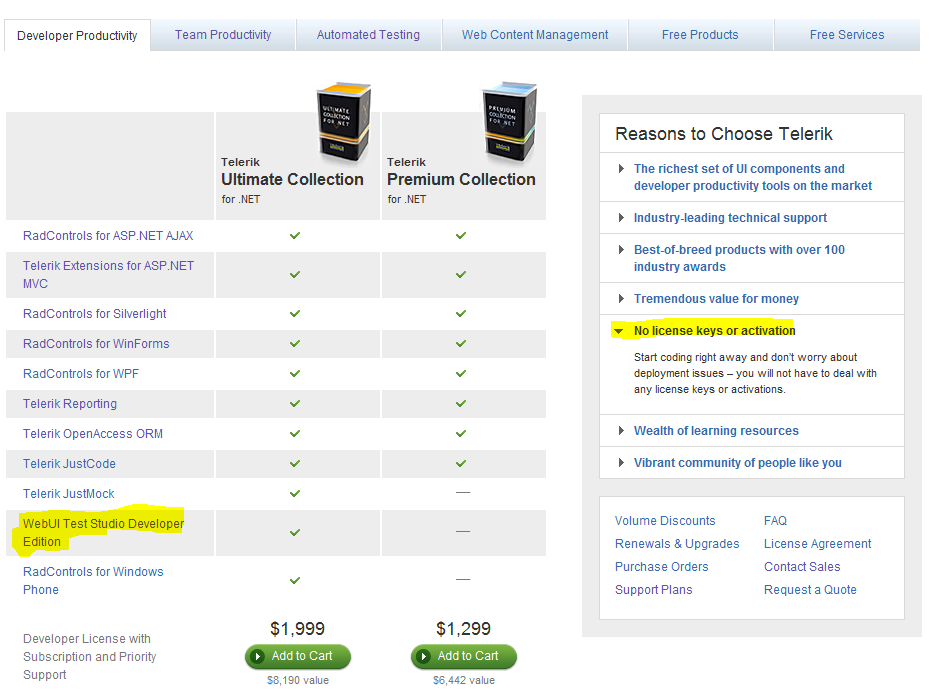Expand Industry-leading technical support reason

click(x=730, y=218)
